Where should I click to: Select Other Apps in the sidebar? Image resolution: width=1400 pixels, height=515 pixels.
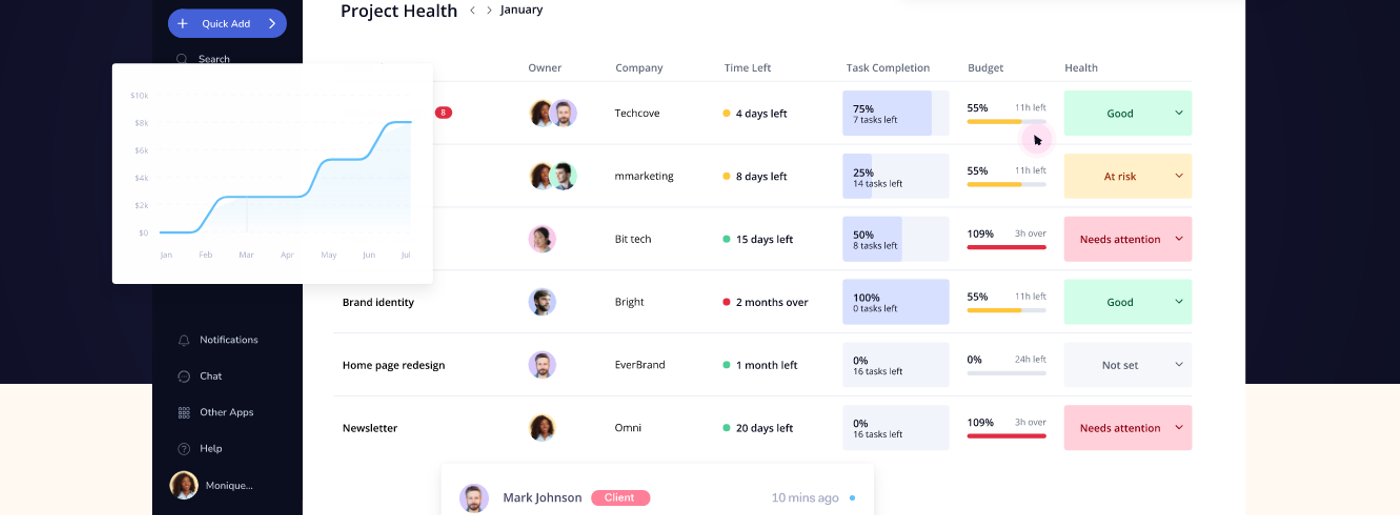(226, 413)
